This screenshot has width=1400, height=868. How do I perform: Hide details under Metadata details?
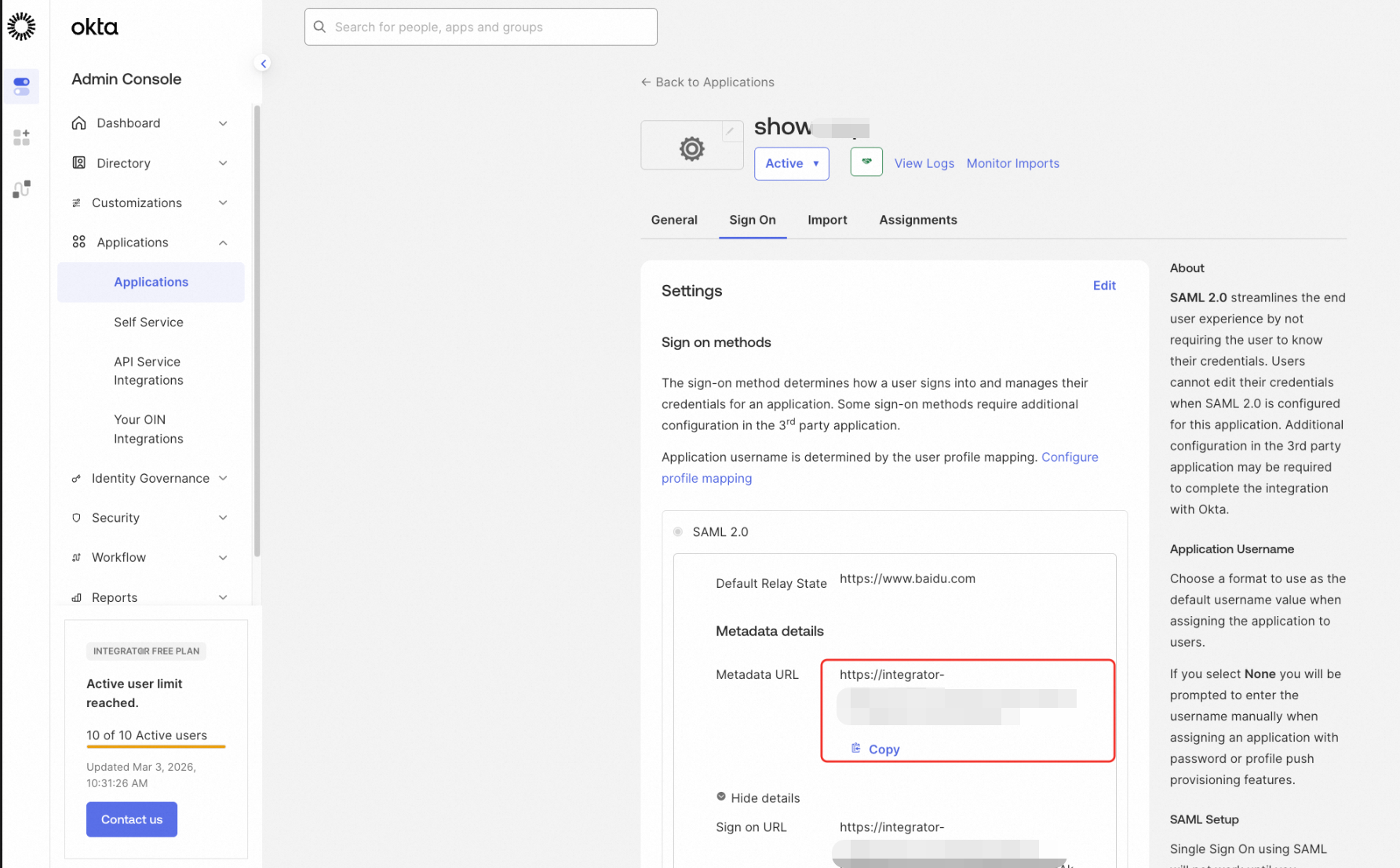click(758, 797)
